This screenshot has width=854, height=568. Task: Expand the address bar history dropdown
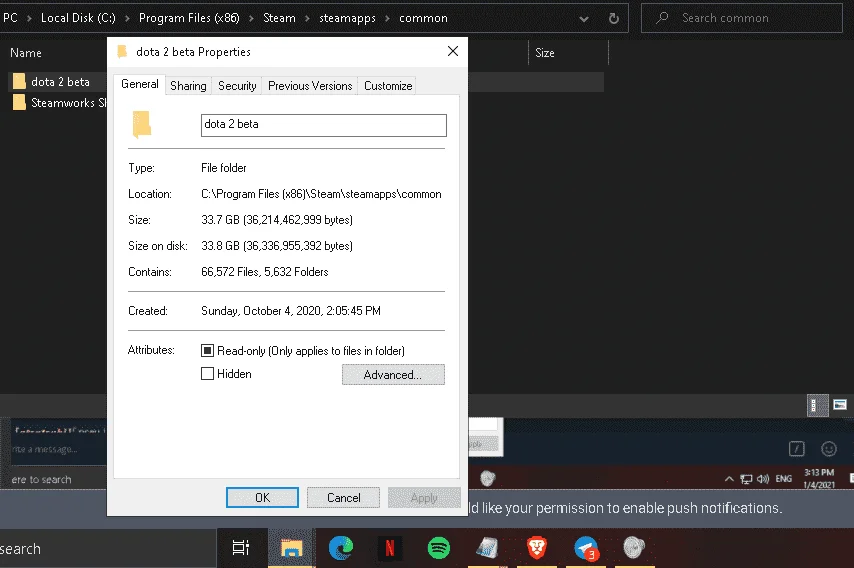pyautogui.click(x=583, y=19)
